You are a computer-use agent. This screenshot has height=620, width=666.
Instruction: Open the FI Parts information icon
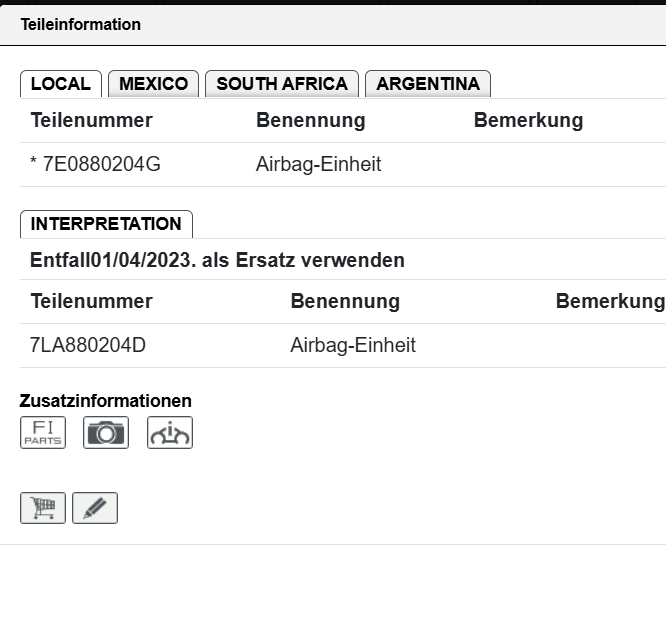pos(43,432)
